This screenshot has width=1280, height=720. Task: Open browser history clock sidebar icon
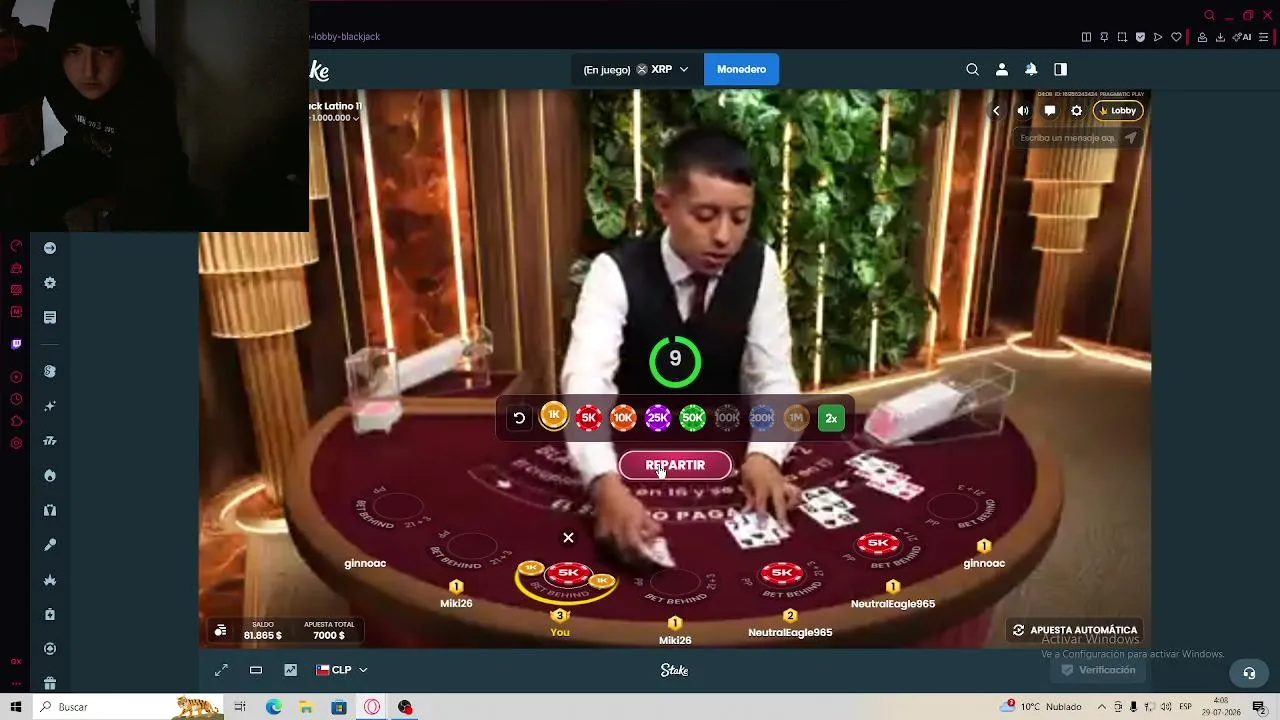[x=16, y=399]
